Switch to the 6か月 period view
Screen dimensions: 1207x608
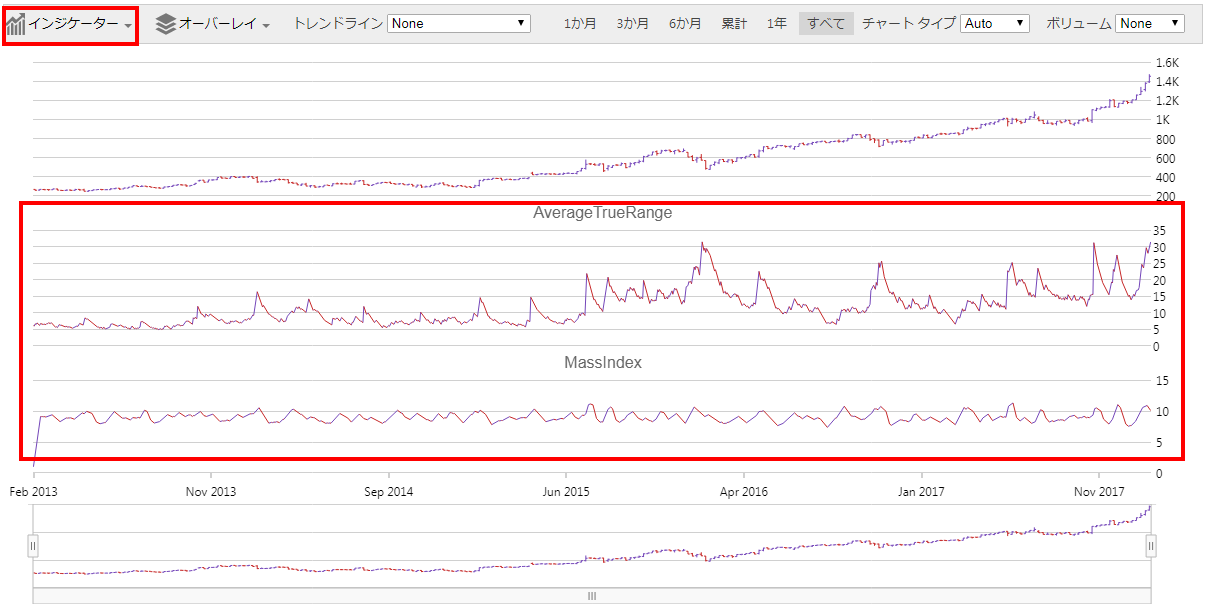684,22
